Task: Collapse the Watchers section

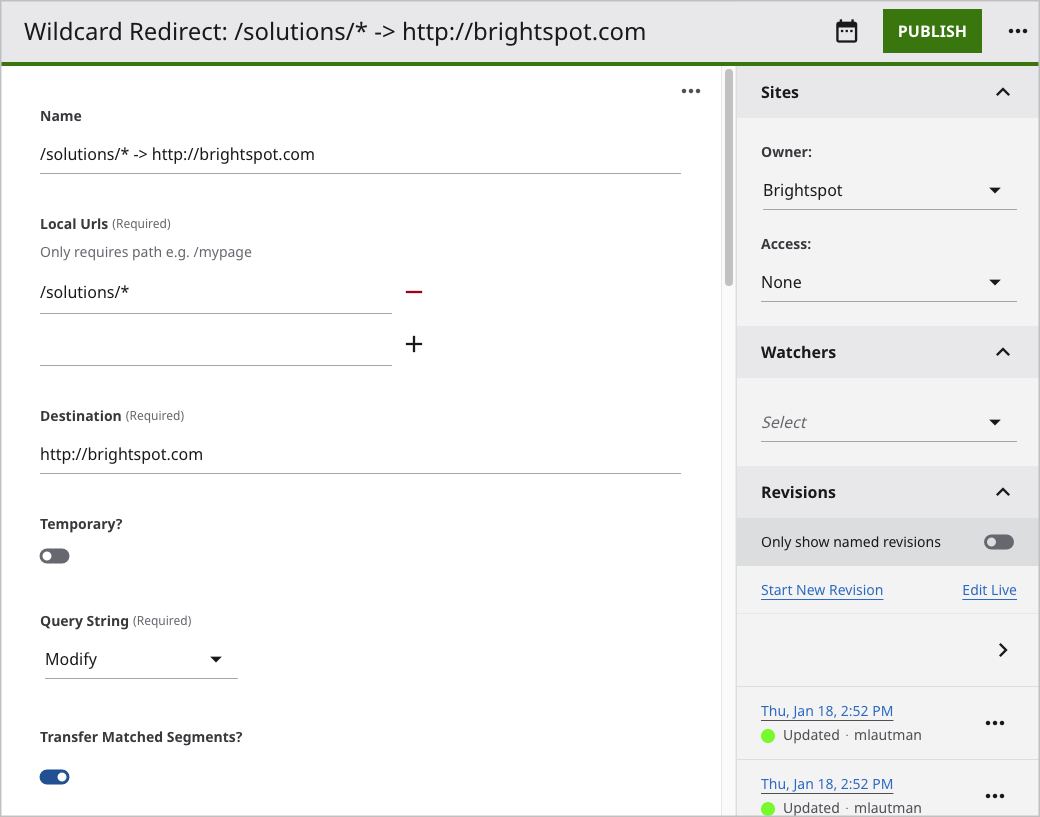Action: point(1003,352)
